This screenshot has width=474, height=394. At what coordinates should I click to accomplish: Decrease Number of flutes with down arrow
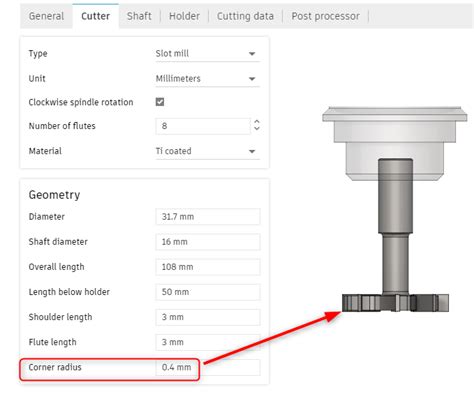pyautogui.click(x=257, y=128)
